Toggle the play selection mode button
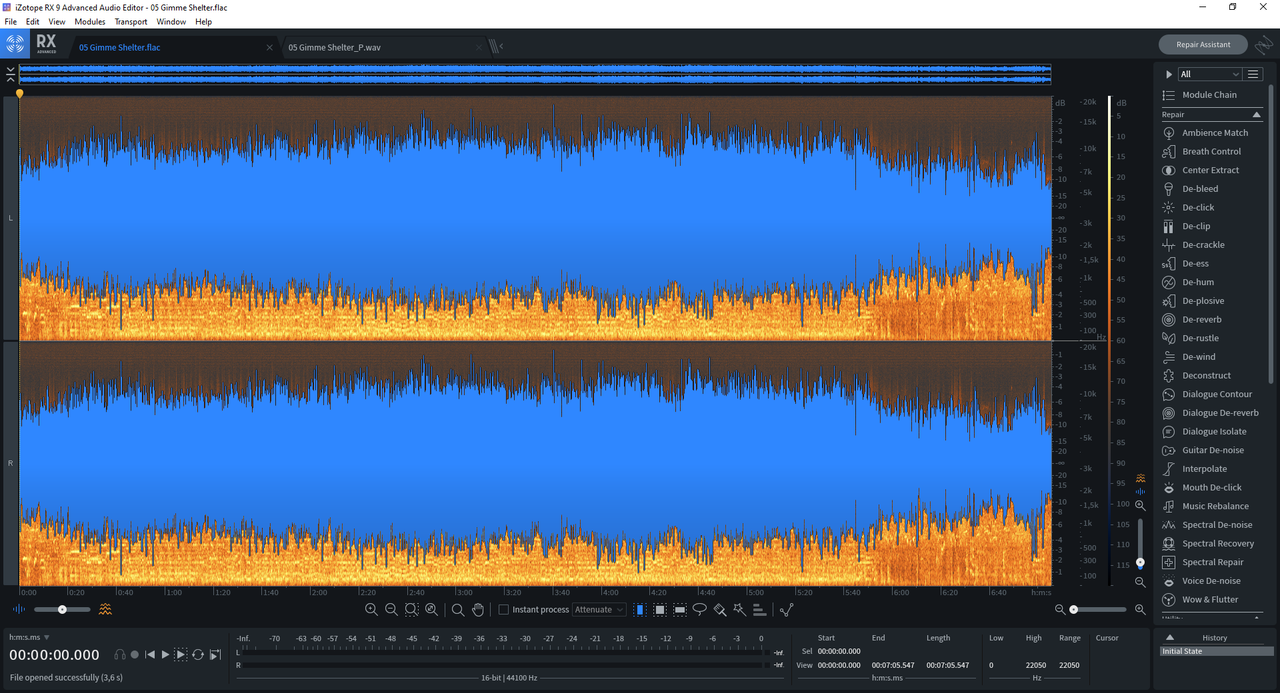Viewport: 1280px width, 693px height. coord(181,655)
